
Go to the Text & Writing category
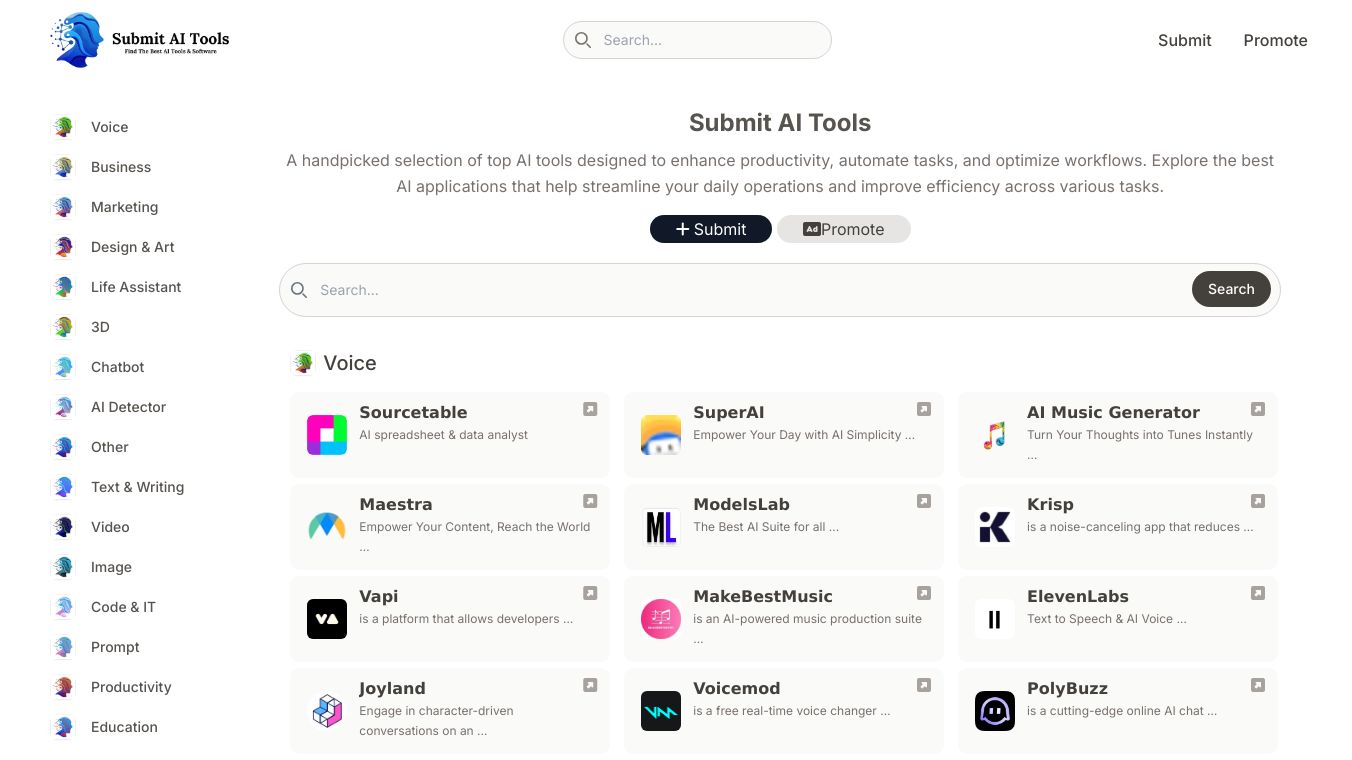137,487
